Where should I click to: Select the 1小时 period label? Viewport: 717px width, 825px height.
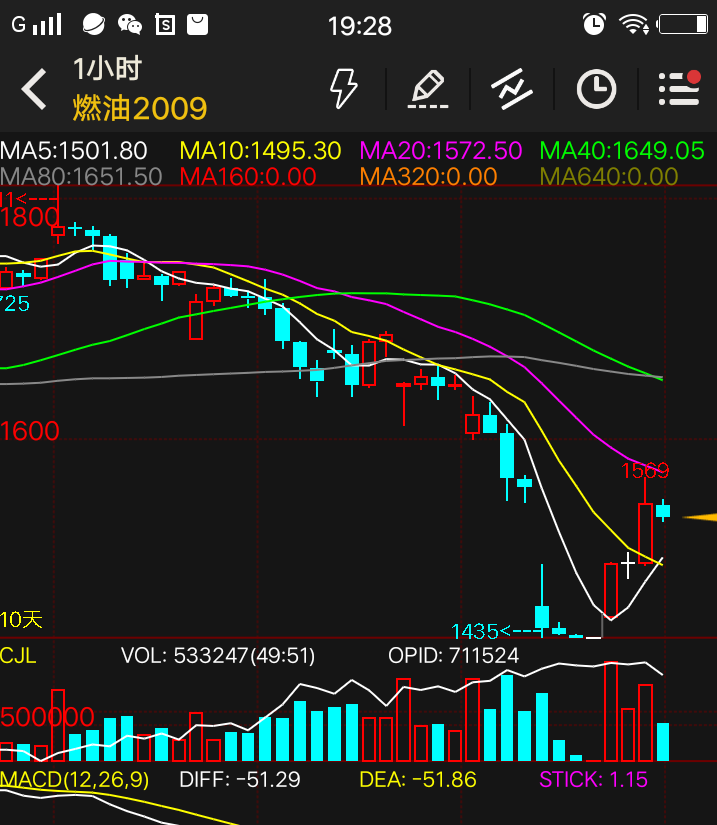click(107, 68)
